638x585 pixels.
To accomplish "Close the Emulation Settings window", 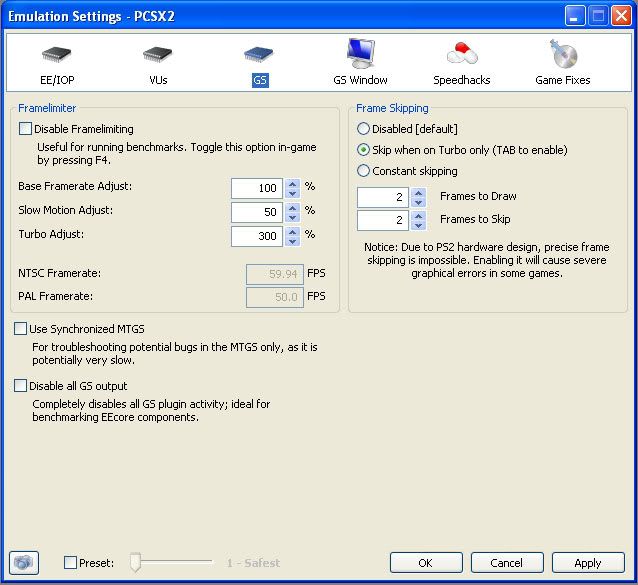I will tap(622, 16).
